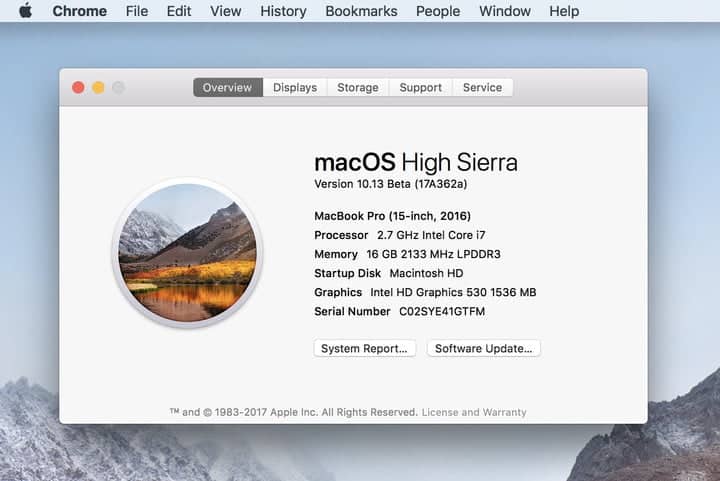Click the Software Update... button
Screen dimensions: 720x481
click(484, 348)
